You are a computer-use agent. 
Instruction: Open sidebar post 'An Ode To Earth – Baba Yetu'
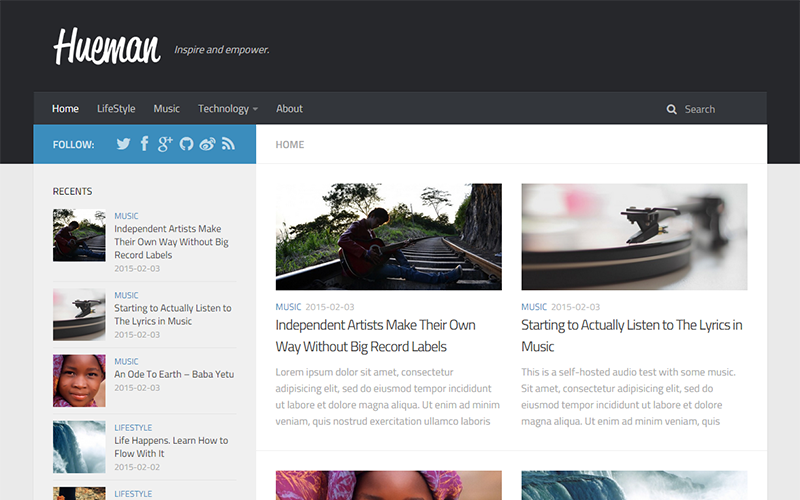point(173,374)
